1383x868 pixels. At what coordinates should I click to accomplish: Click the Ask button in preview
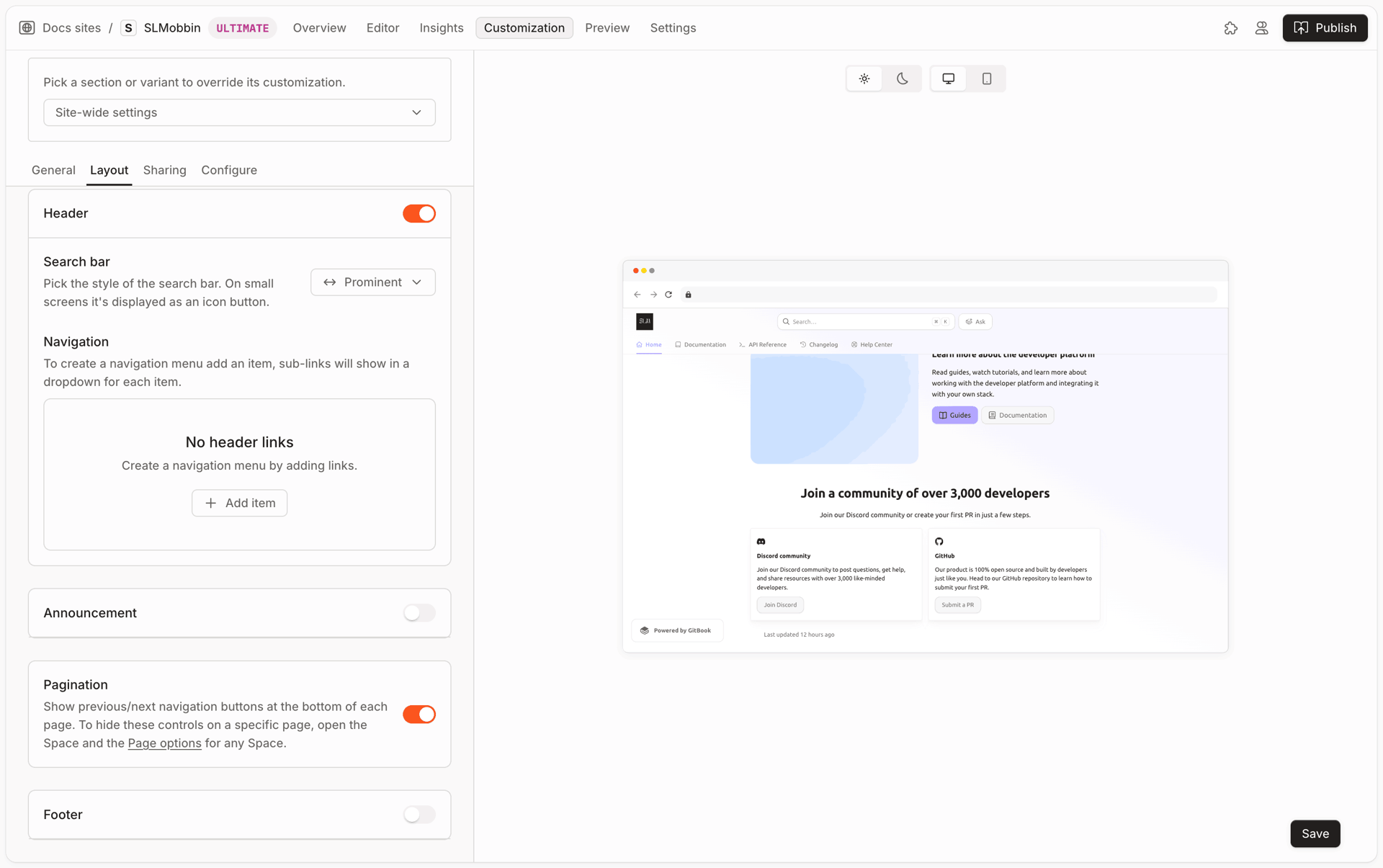click(975, 321)
